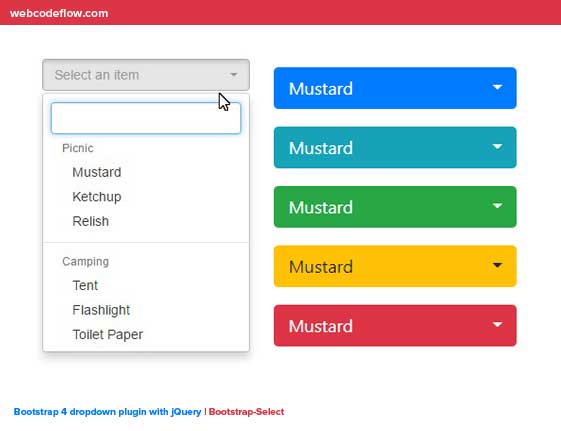Open the yellow Mustard dropdown
561x431 pixels.
[395, 266]
